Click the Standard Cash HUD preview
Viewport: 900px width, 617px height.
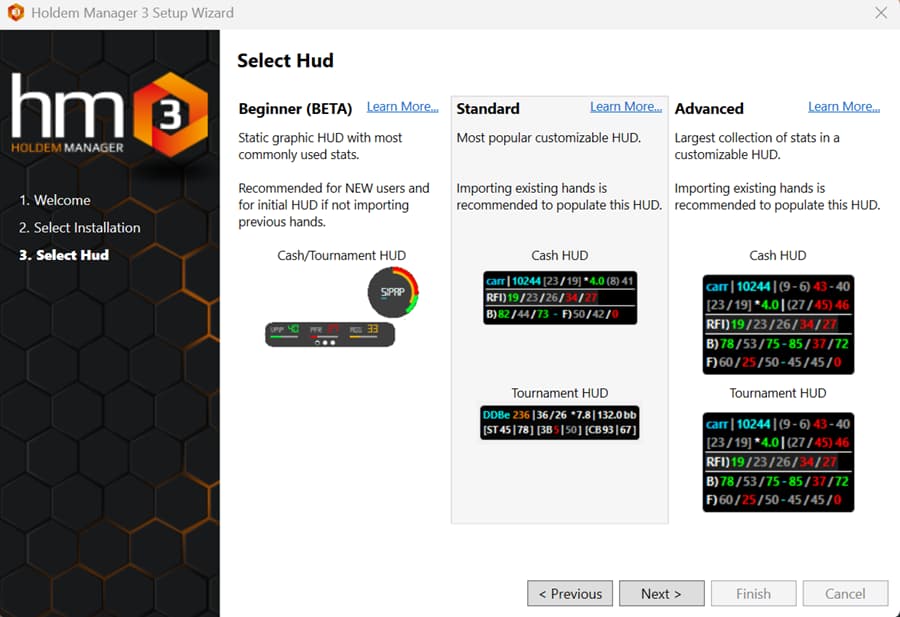(x=559, y=296)
